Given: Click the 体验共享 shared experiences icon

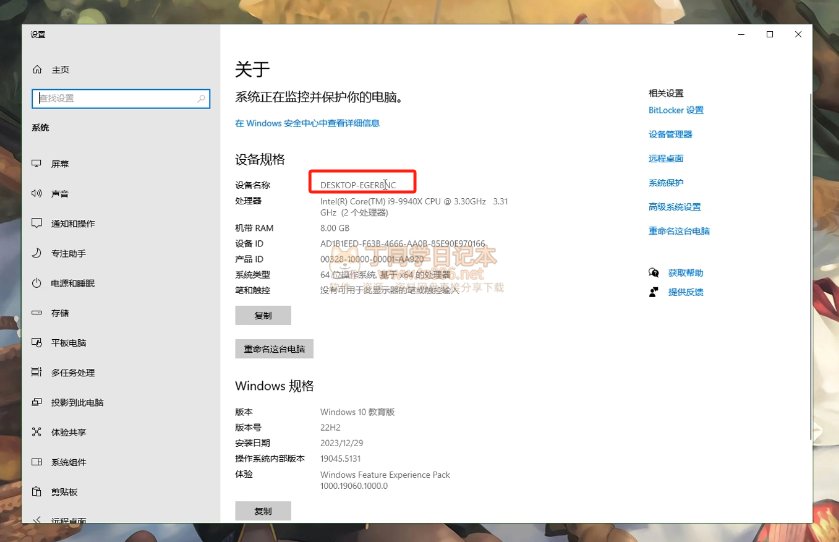Looking at the screenshot, I should tap(36, 432).
